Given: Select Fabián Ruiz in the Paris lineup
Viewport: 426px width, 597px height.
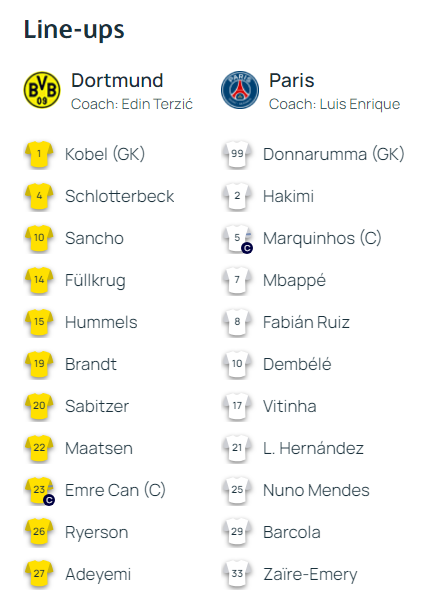Looking at the screenshot, I should pos(306,322).
